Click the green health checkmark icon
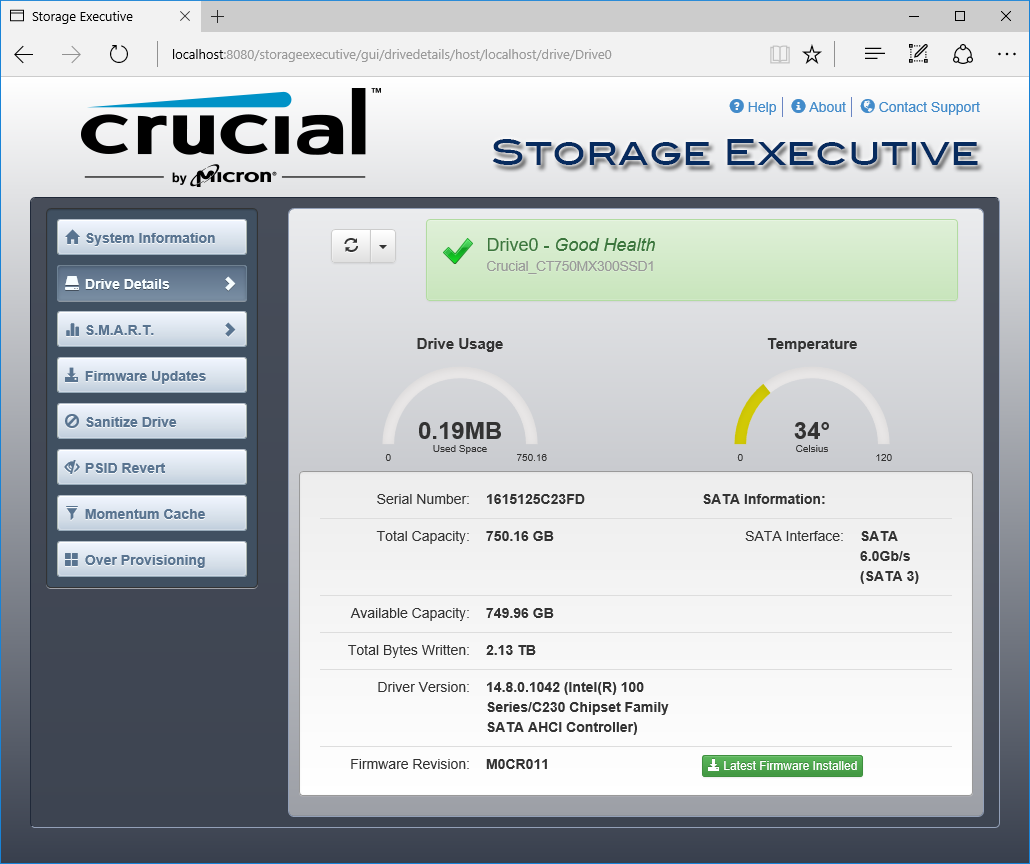Viewport: 1030px width, 864px height. [x=458, y=251]
